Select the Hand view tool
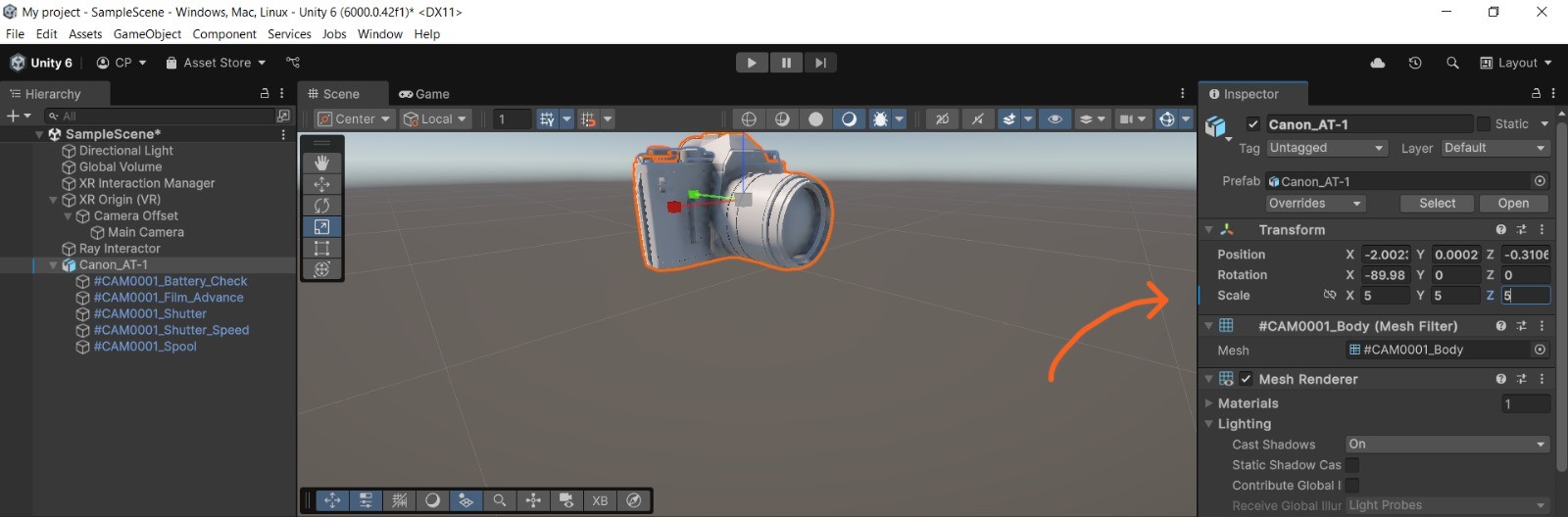Viewport: 1568px width, 517px height. pyautogui.click(x=321, y=163)
